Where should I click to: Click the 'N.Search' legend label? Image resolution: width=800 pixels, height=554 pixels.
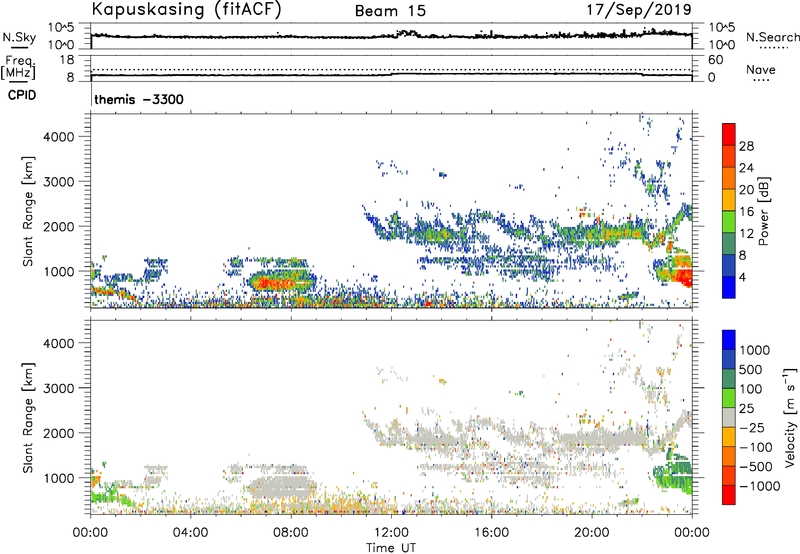click(x=773, y=37)
